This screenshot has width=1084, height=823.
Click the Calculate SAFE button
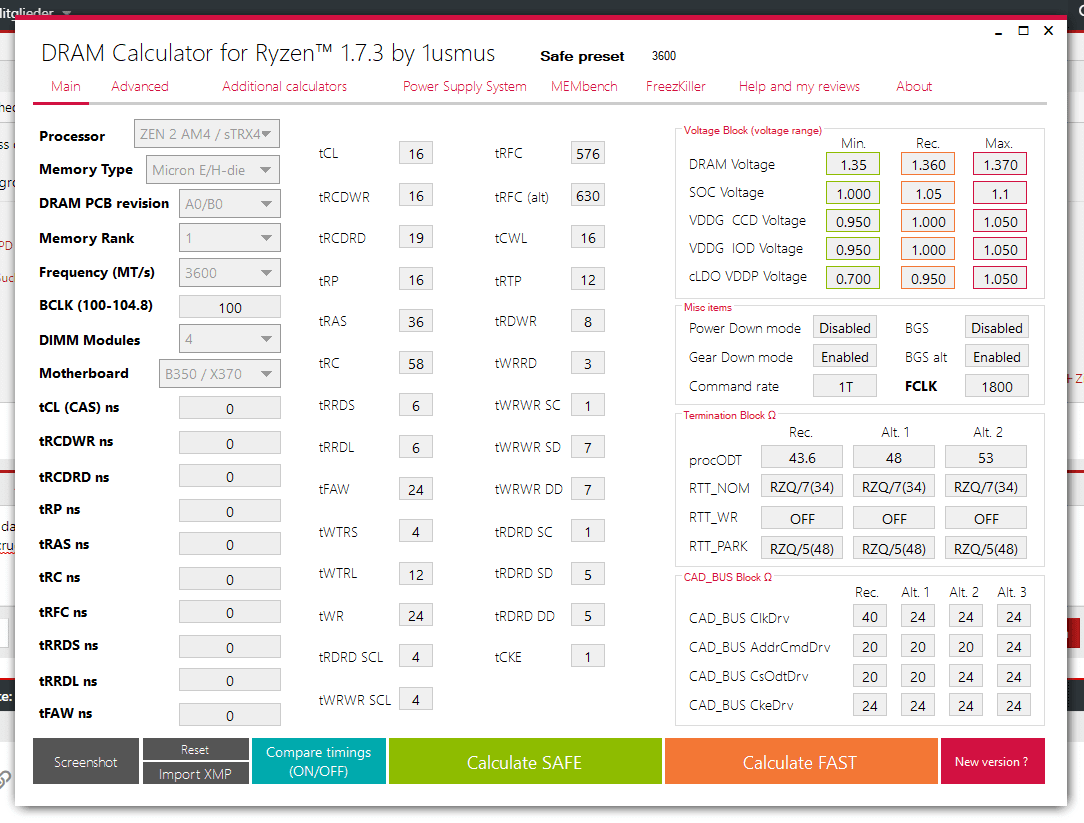[x=525, y=761]
